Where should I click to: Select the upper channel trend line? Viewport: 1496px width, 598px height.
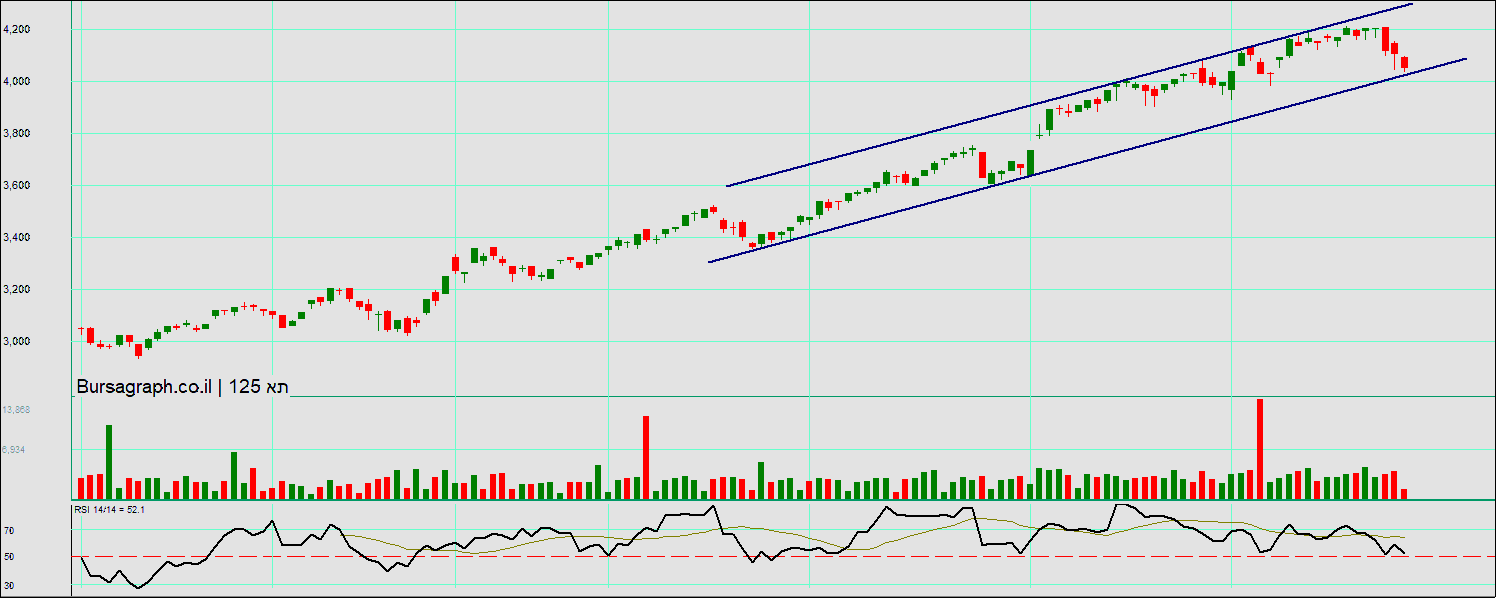click(1069, 95)
